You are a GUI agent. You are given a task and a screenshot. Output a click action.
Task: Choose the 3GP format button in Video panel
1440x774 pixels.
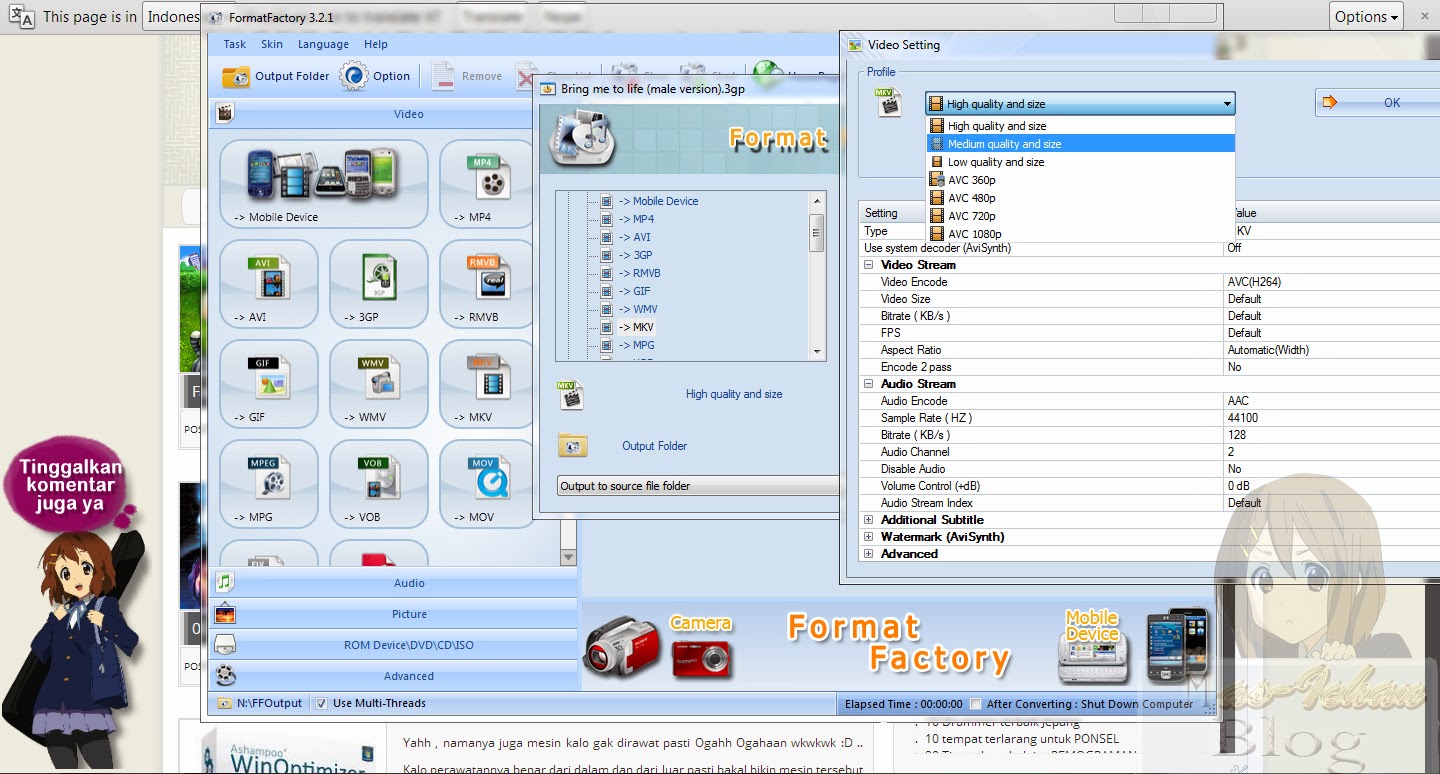[x=379, y=284]
